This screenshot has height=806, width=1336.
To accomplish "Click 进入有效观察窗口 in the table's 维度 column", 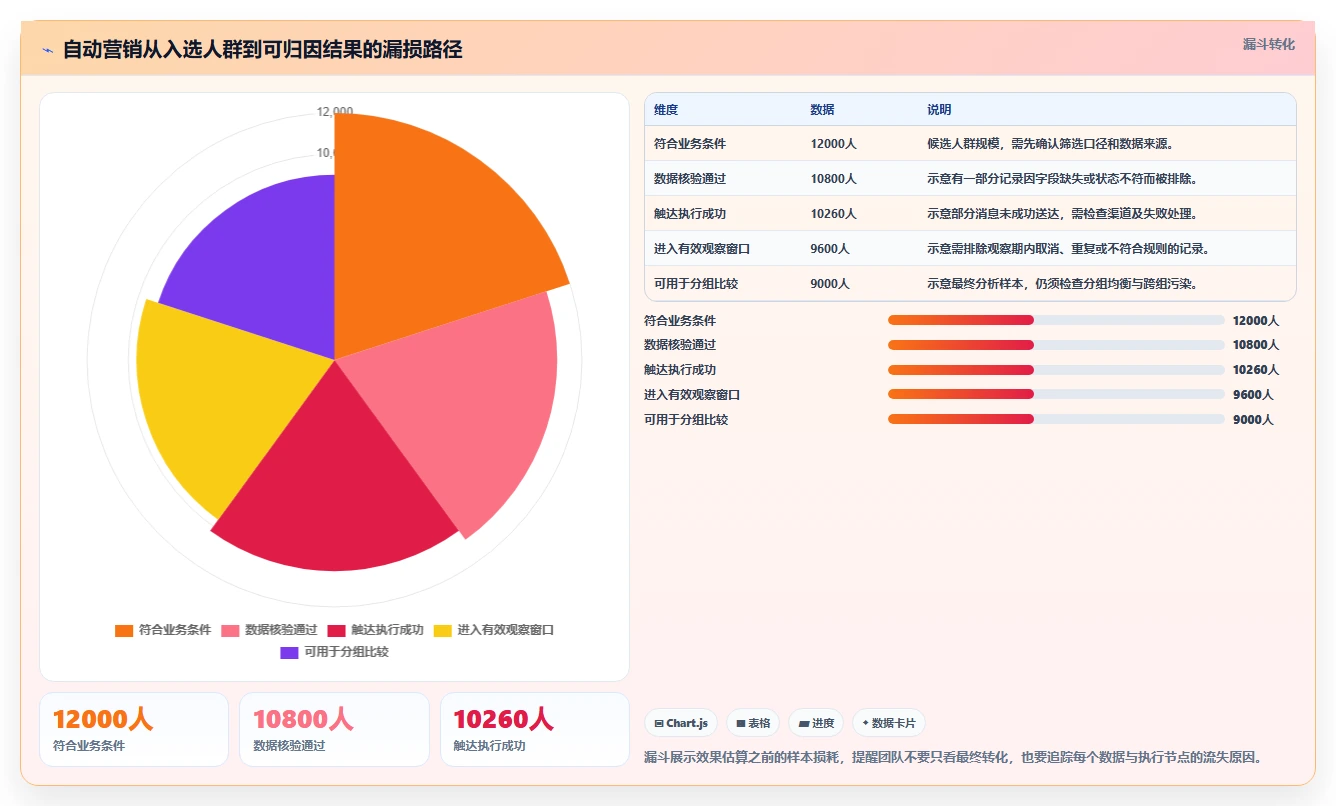I will tap(702, 249).
